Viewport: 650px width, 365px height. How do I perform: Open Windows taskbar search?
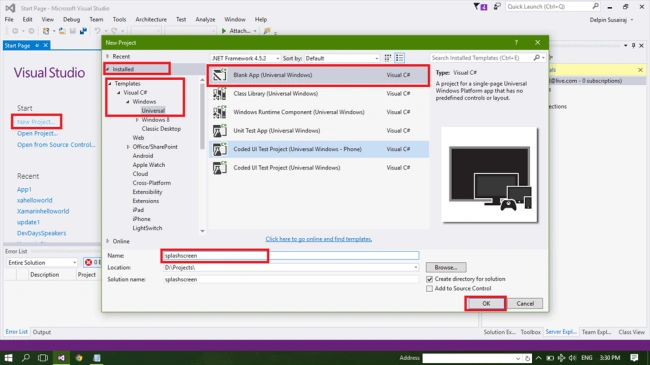pos(26,358)
